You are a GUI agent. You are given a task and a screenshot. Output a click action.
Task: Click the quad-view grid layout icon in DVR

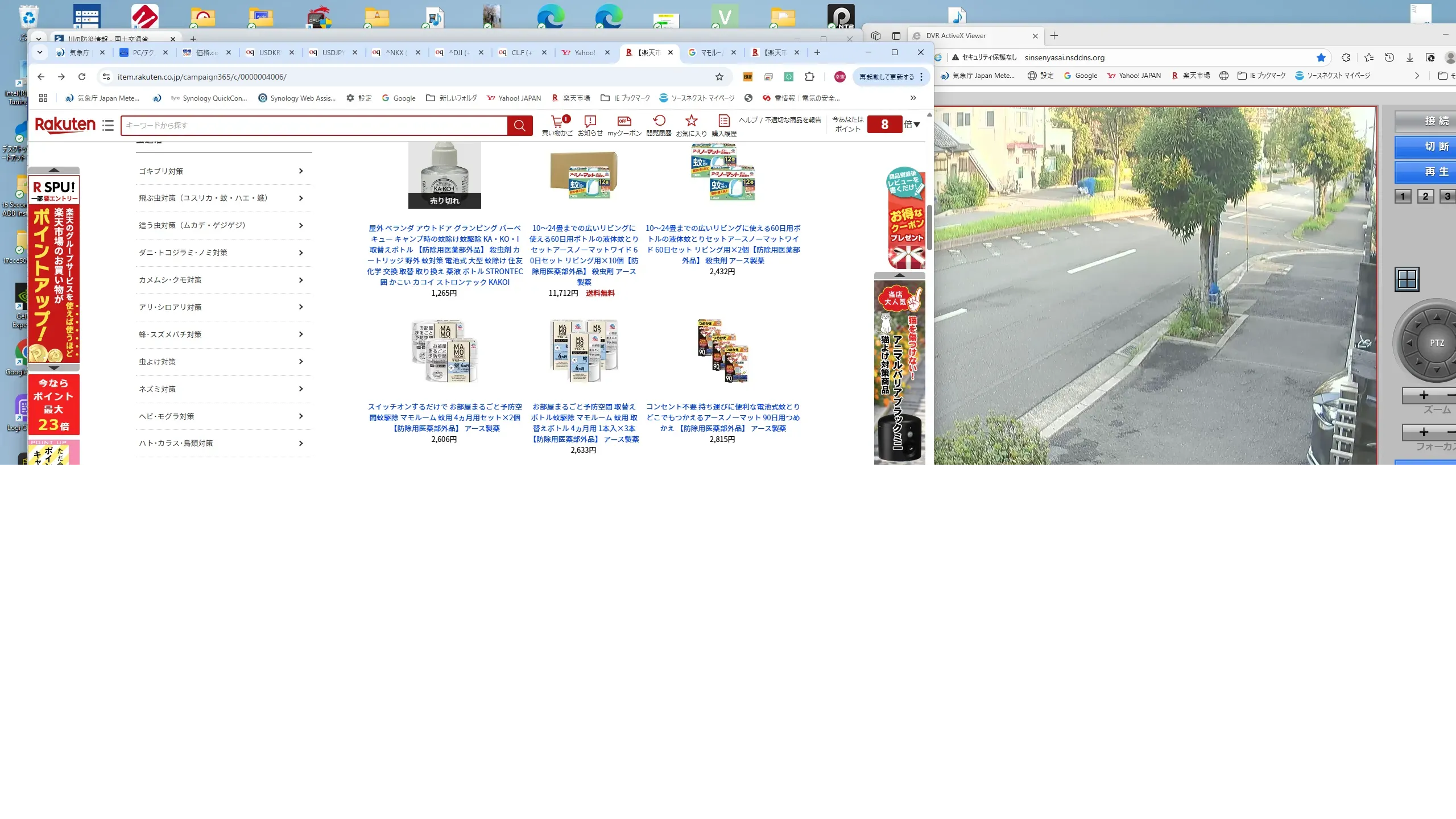click(1407, 279)
